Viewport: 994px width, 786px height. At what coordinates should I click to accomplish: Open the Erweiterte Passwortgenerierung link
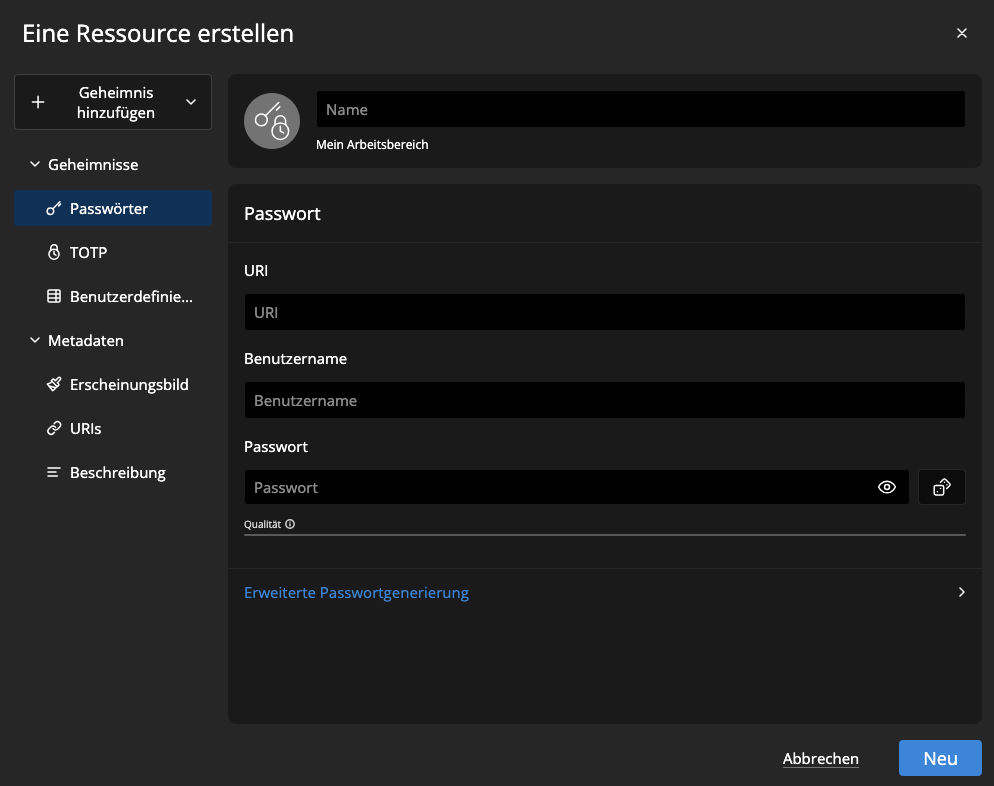point(356,593)
